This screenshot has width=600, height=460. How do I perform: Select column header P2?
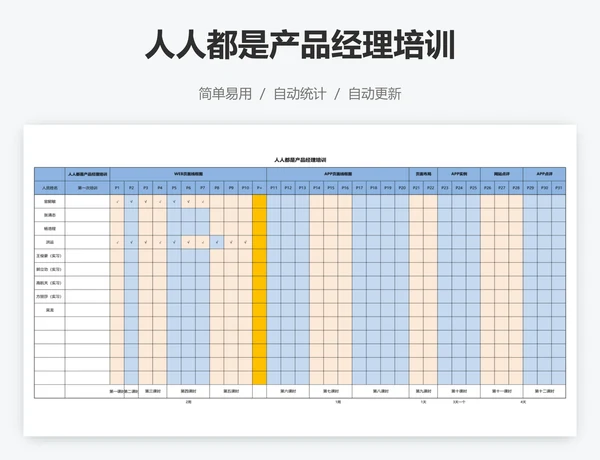pos(131,188)
